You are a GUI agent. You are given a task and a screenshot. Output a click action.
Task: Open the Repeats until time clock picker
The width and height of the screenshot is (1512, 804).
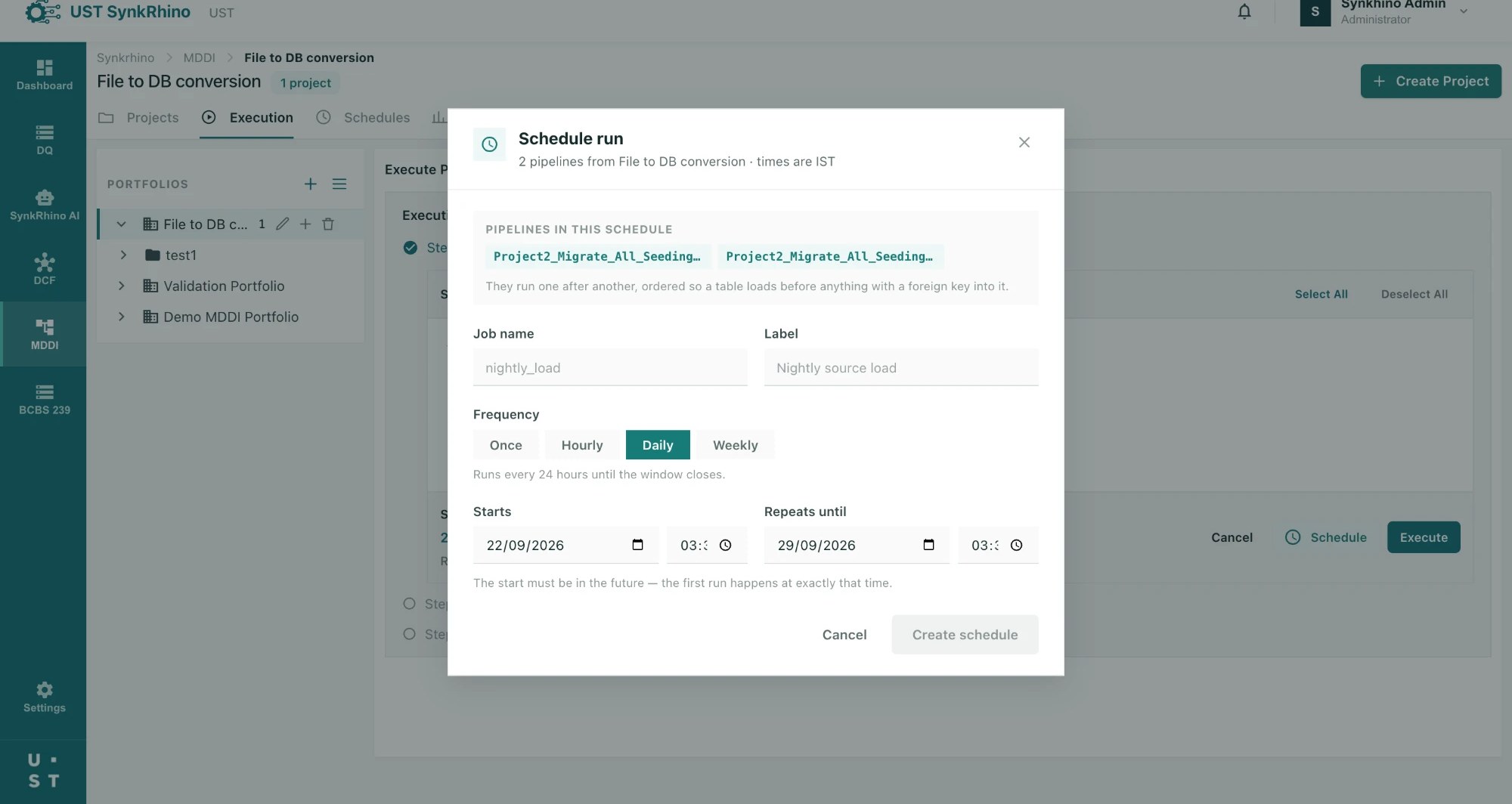[1016, 545]
